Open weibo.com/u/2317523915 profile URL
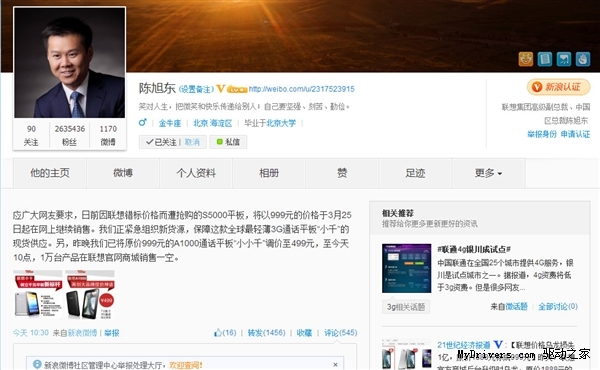600x370 pixels. coord(302,89)
